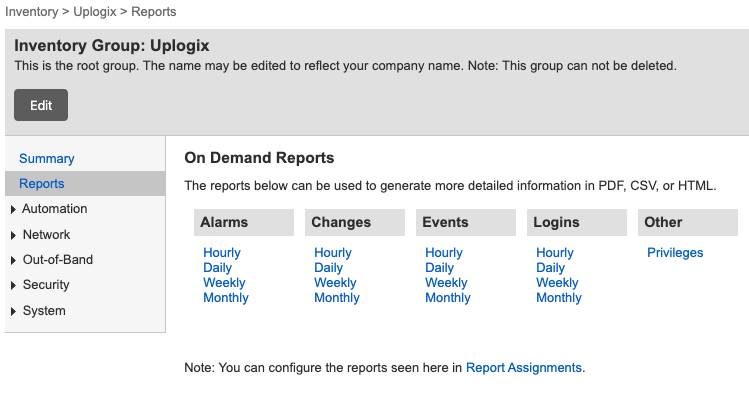Click the On Demand Reports heading
This screenshot has height=393, width=749.
click(x=259, y=158)
